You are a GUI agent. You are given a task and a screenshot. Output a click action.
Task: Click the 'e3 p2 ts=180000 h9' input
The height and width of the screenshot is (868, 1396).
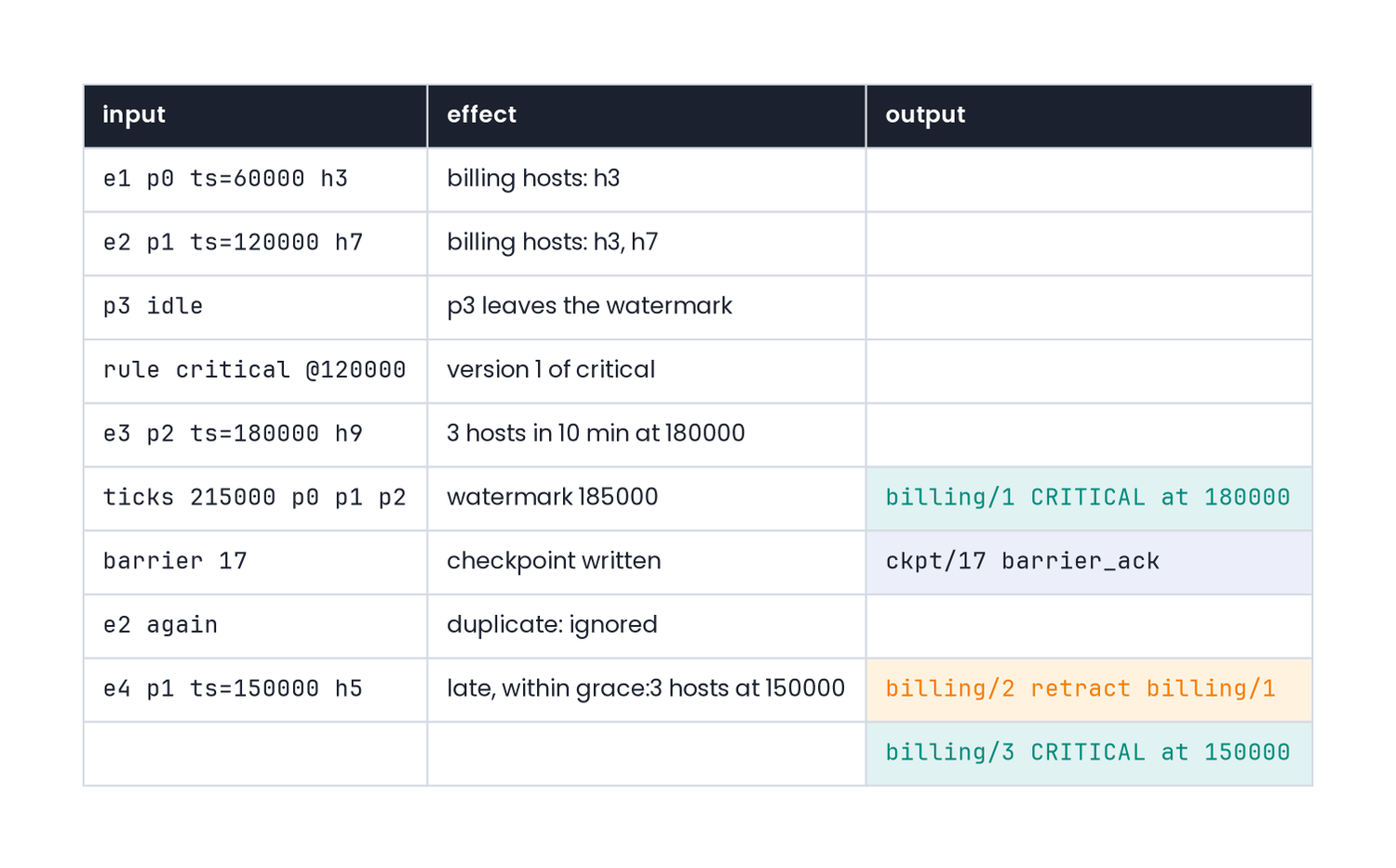point(255,434)
